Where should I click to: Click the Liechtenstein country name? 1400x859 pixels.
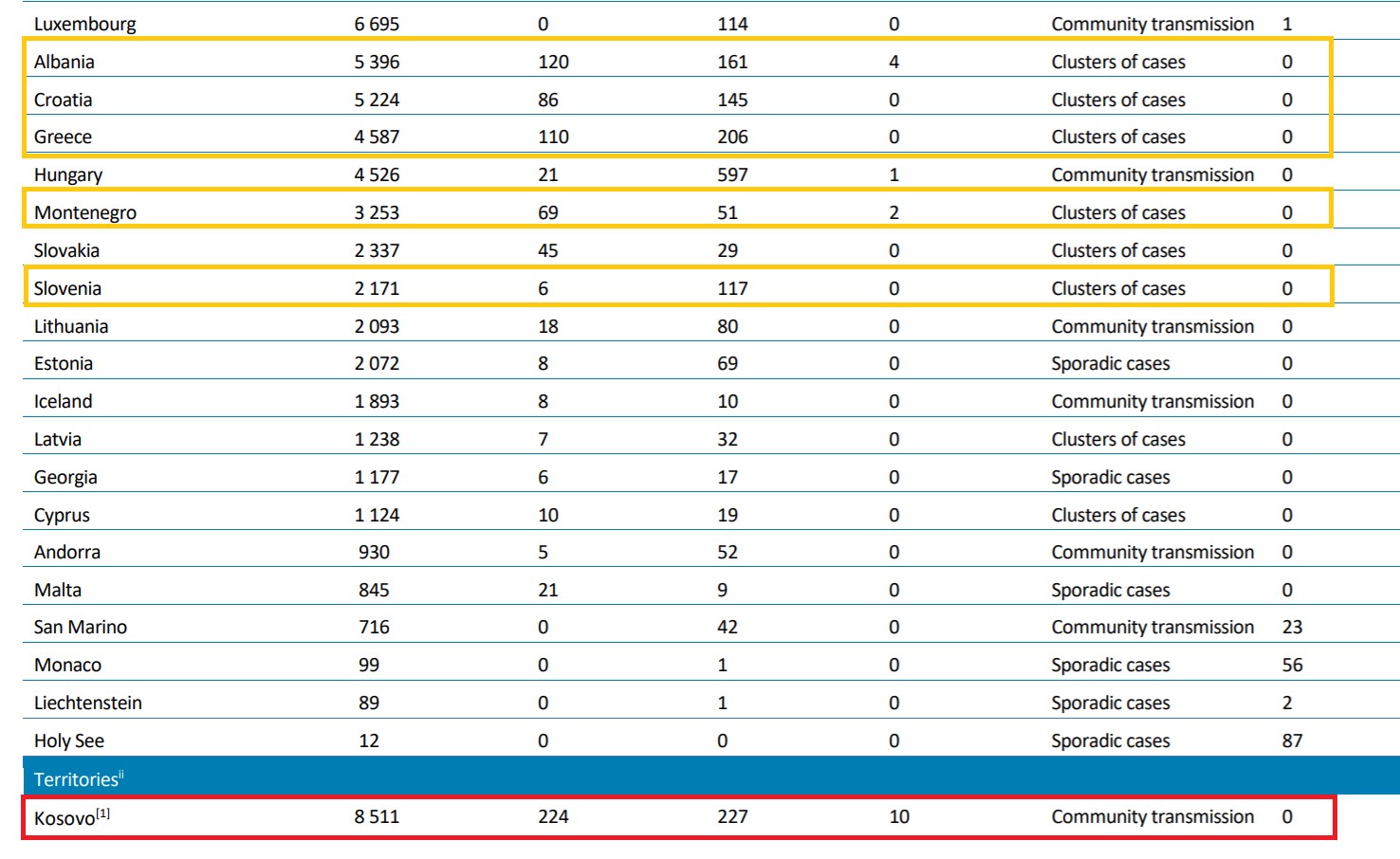point(87,703)
